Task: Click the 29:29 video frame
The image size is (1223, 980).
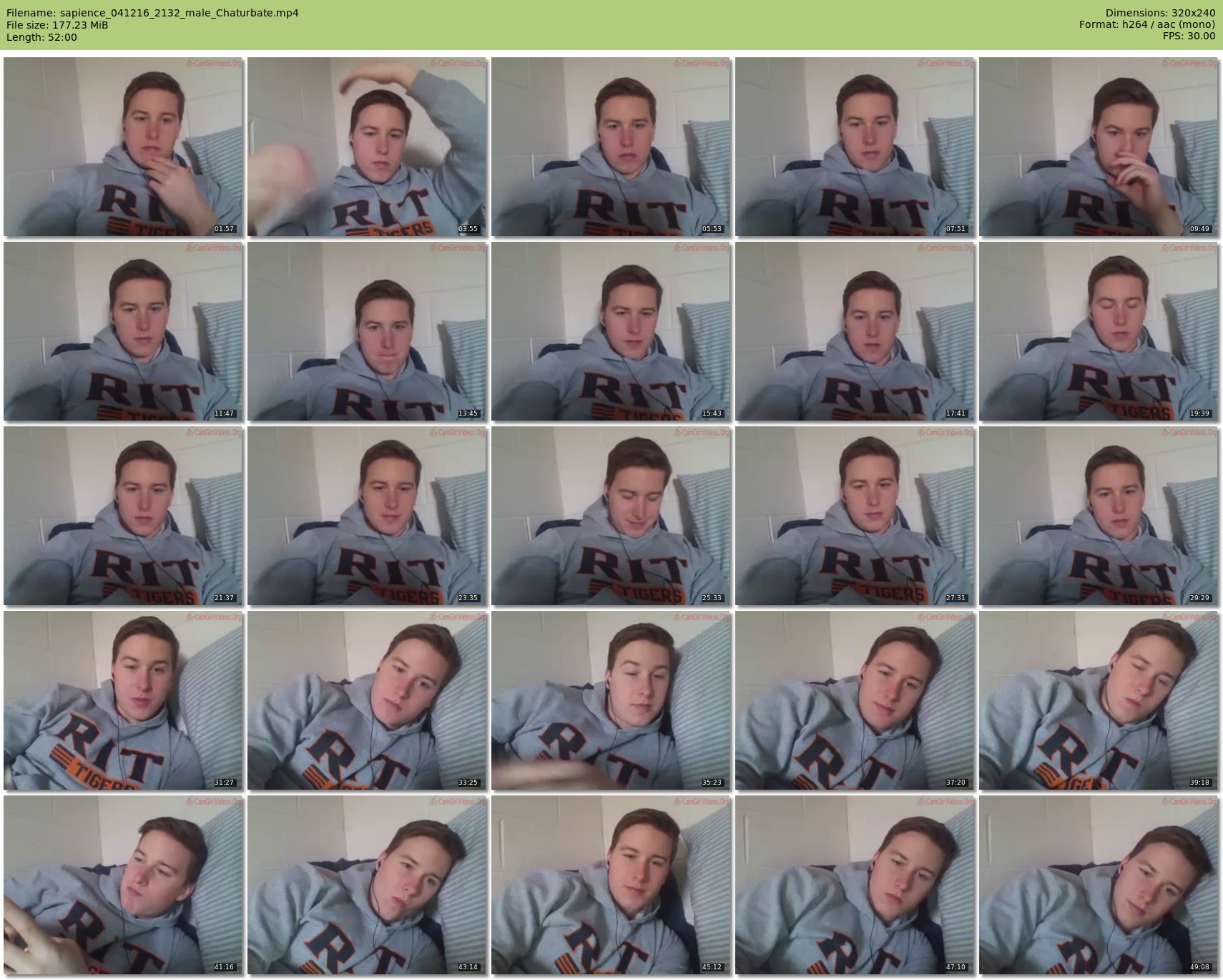Action: 1099,516
